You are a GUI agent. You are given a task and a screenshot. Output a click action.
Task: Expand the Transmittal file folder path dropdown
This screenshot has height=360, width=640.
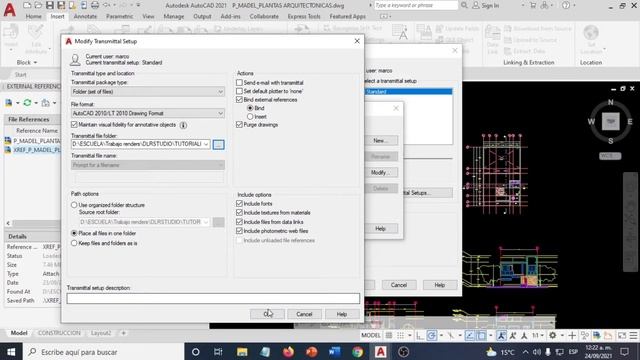206,144
